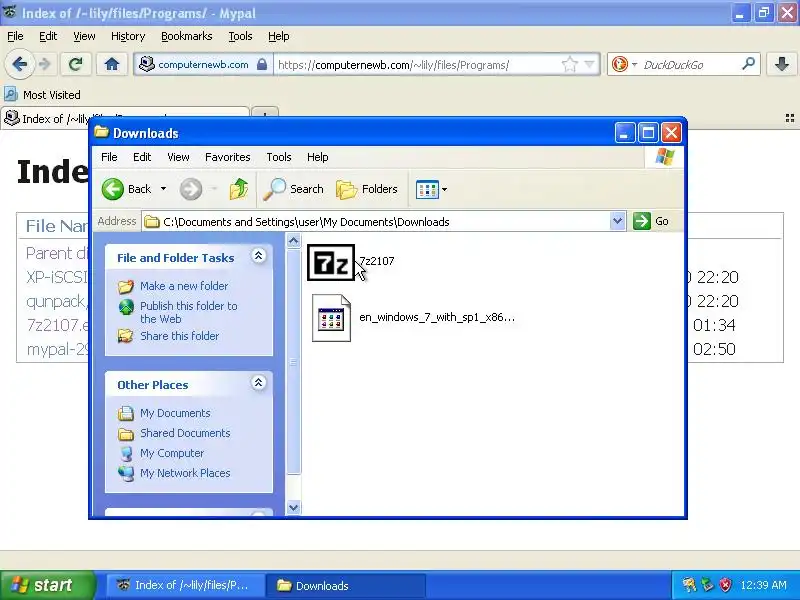Switch to the Mypal taskbar button
The height and width of the screenshot is (600, 800).
tap(186, 585)
